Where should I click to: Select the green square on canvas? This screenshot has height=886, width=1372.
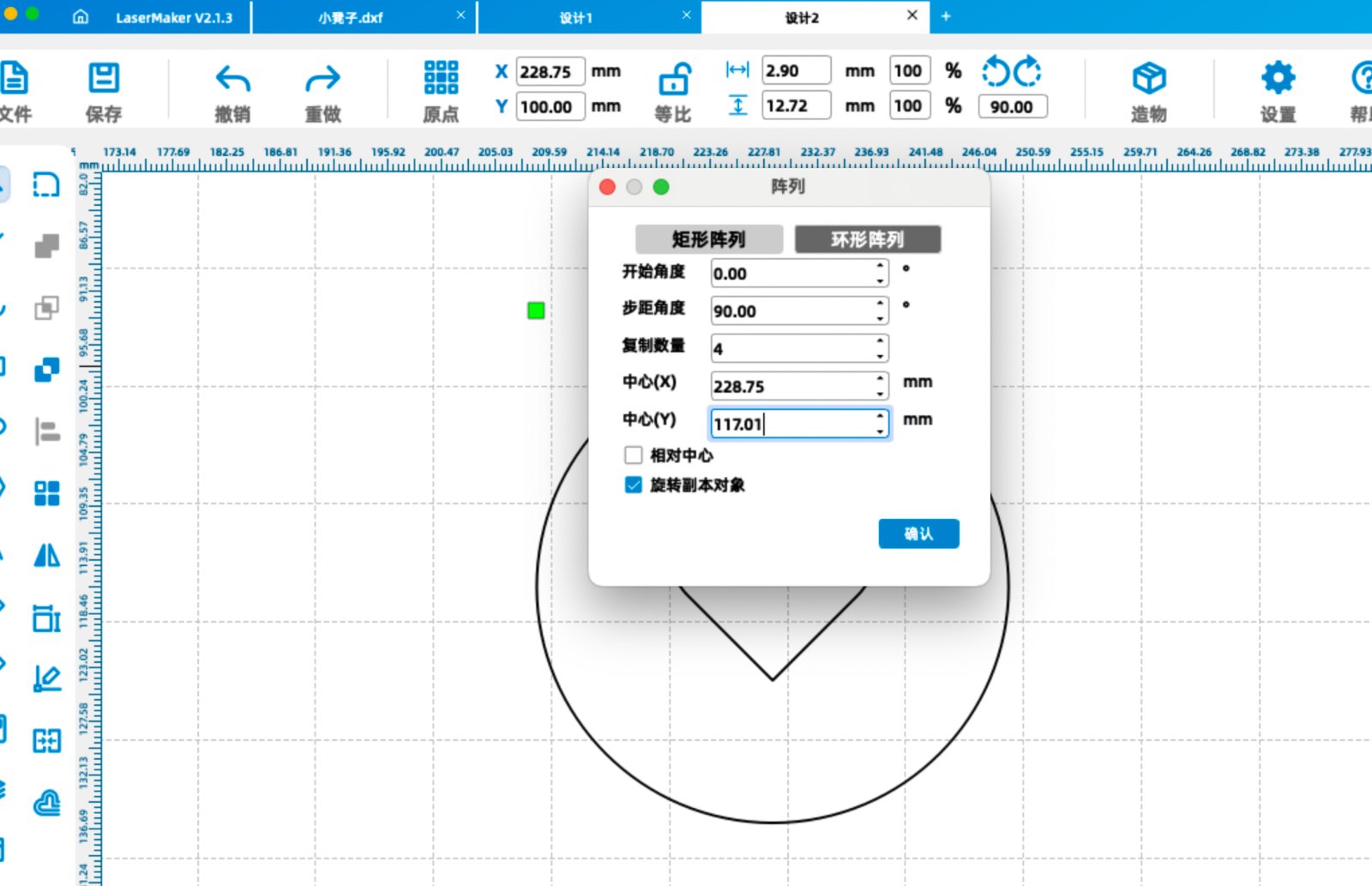536,310
